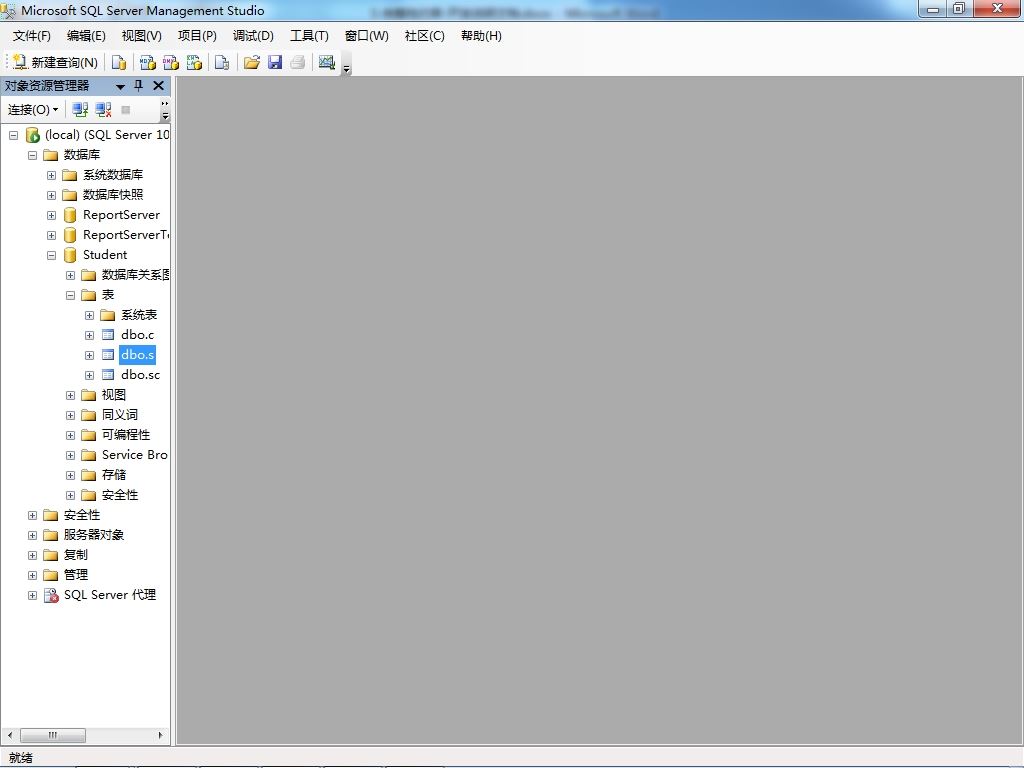The width and height of the screenshot is (1024, 768).
Task: Click the 管理 folder icon
Action: [x=50, y=575]
